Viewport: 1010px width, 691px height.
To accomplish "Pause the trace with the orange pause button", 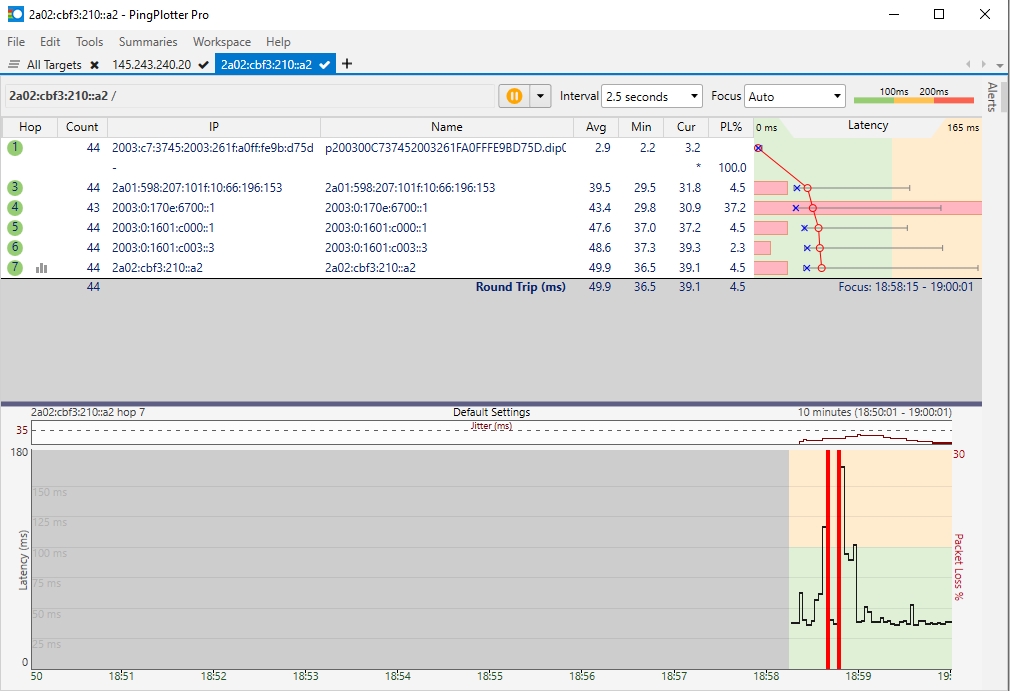I will [x=514, y=96].
